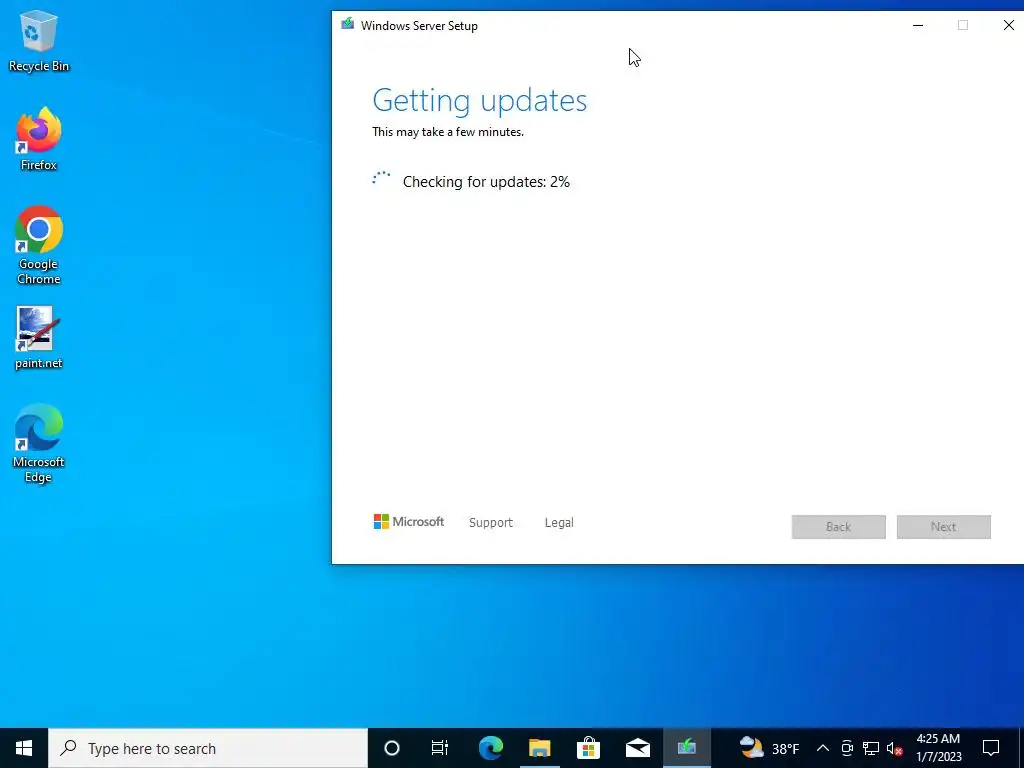Open the Windows Start menu
Viewport: 1024px width, 768px height.
[x=24, y=748]
